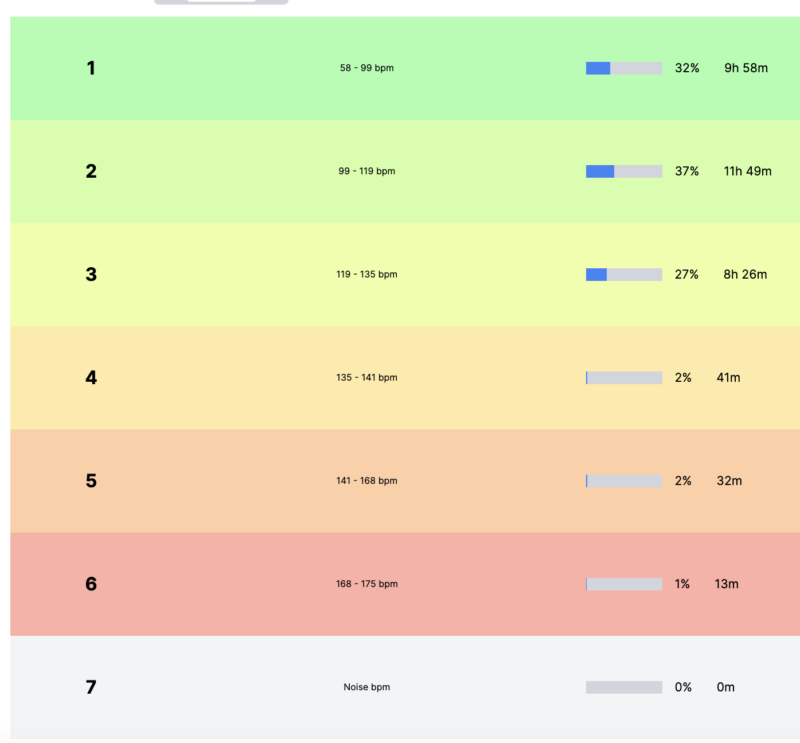Click the 37% percentage value
The image size is (800, 743).
[686, 171]
